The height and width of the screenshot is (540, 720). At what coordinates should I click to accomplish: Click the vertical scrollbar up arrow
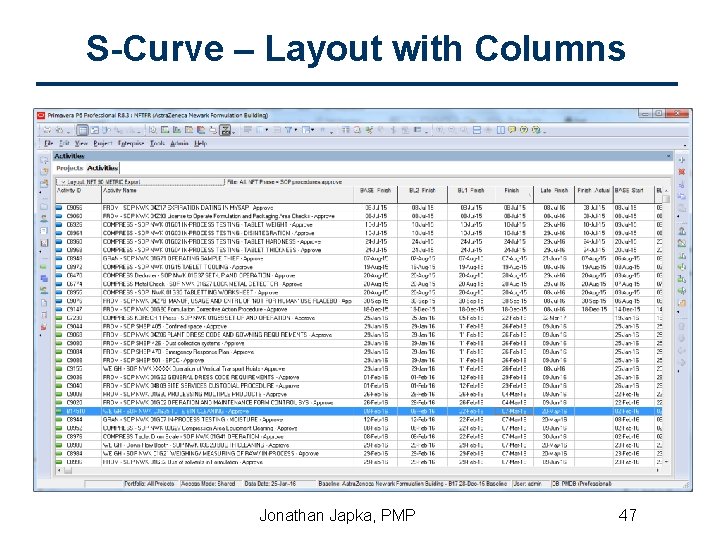[666, 190]
